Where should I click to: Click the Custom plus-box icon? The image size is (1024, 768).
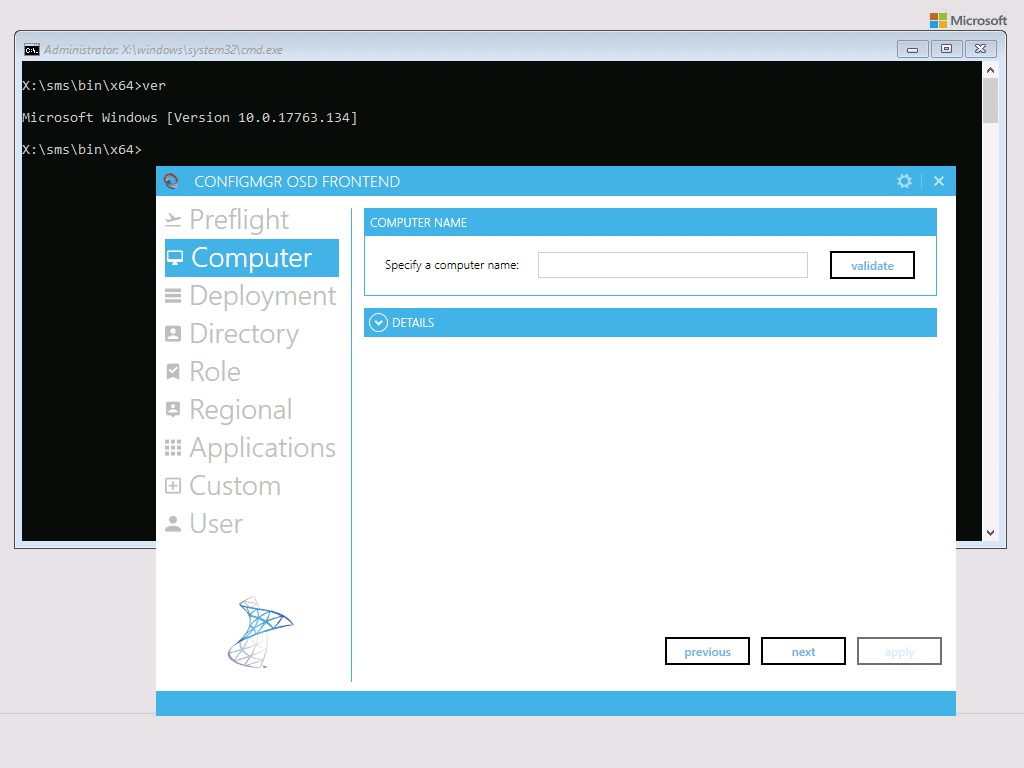coord(173,485)
